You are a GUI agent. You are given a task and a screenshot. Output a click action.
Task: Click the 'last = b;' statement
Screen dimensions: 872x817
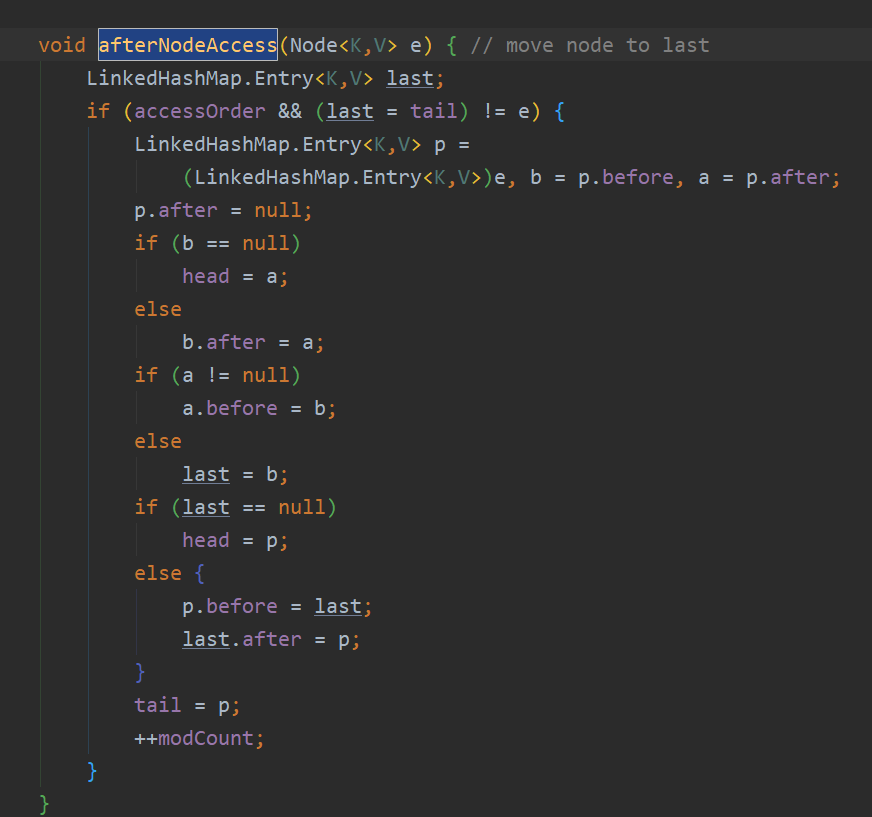click(x=235, y=474)
